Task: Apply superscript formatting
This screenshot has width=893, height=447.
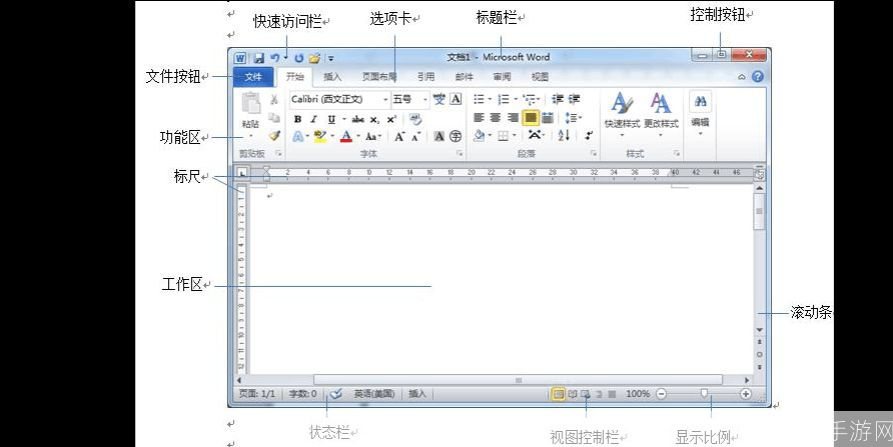Action: tap(391, 120)
